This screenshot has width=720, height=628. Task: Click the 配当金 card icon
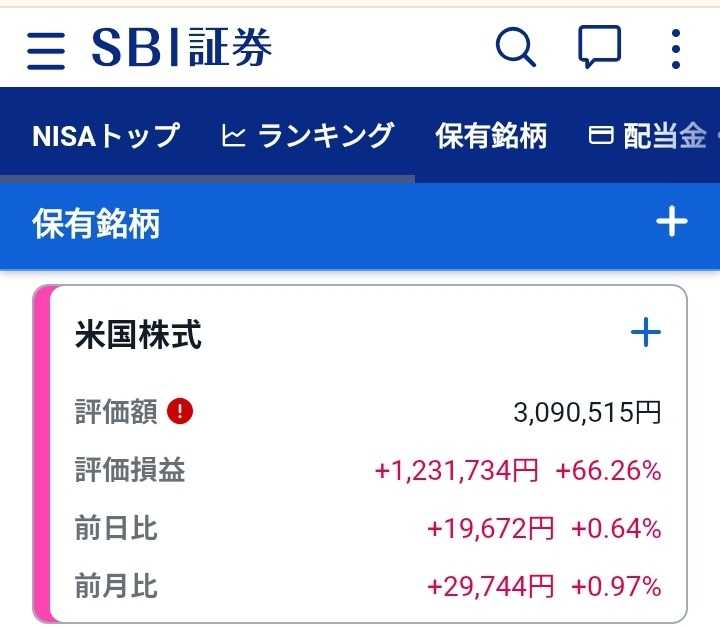pos(600,137)
